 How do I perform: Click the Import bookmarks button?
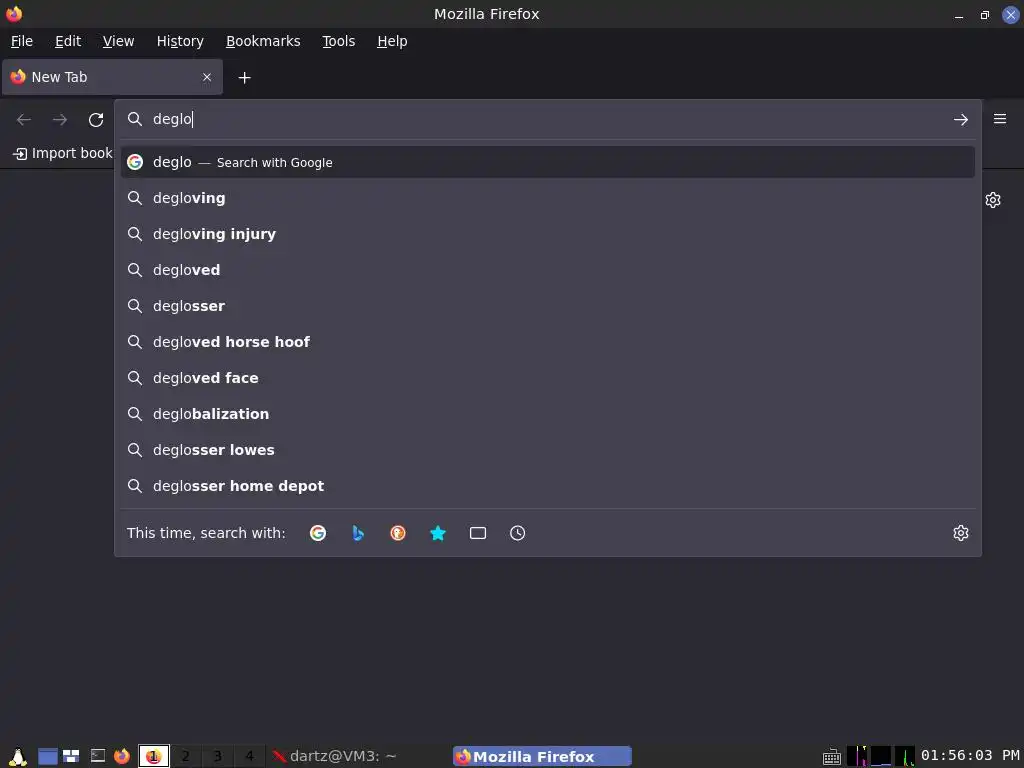click(63, 153)
